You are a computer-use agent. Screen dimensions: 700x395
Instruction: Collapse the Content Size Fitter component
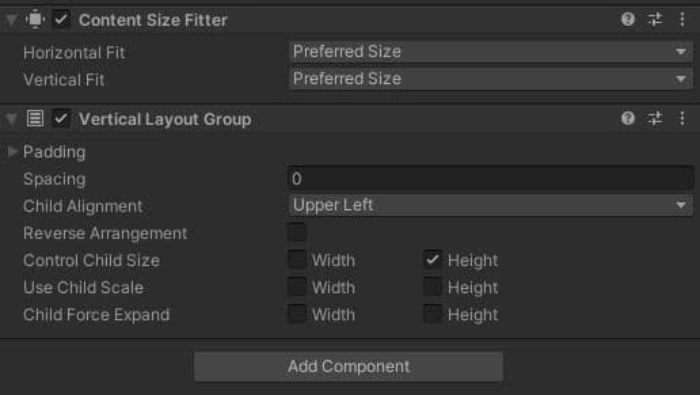[12, 20]
